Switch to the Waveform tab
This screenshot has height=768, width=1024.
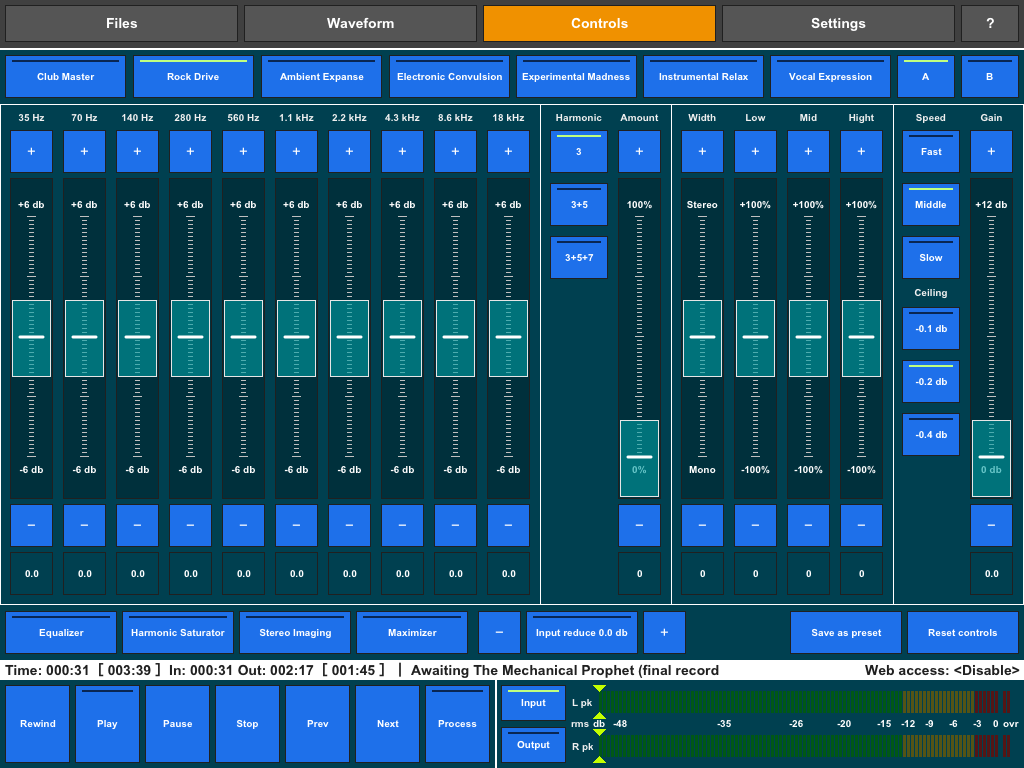tap(360, 22)
